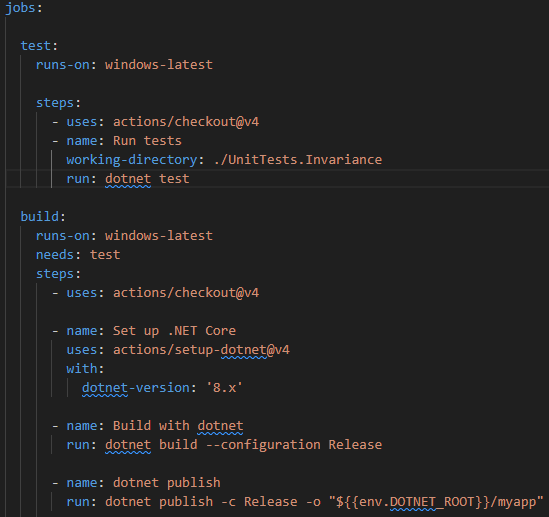Click 'windows-latest' under the build job
The width and height of the screenshot is (549, 517).
[159, 236]
